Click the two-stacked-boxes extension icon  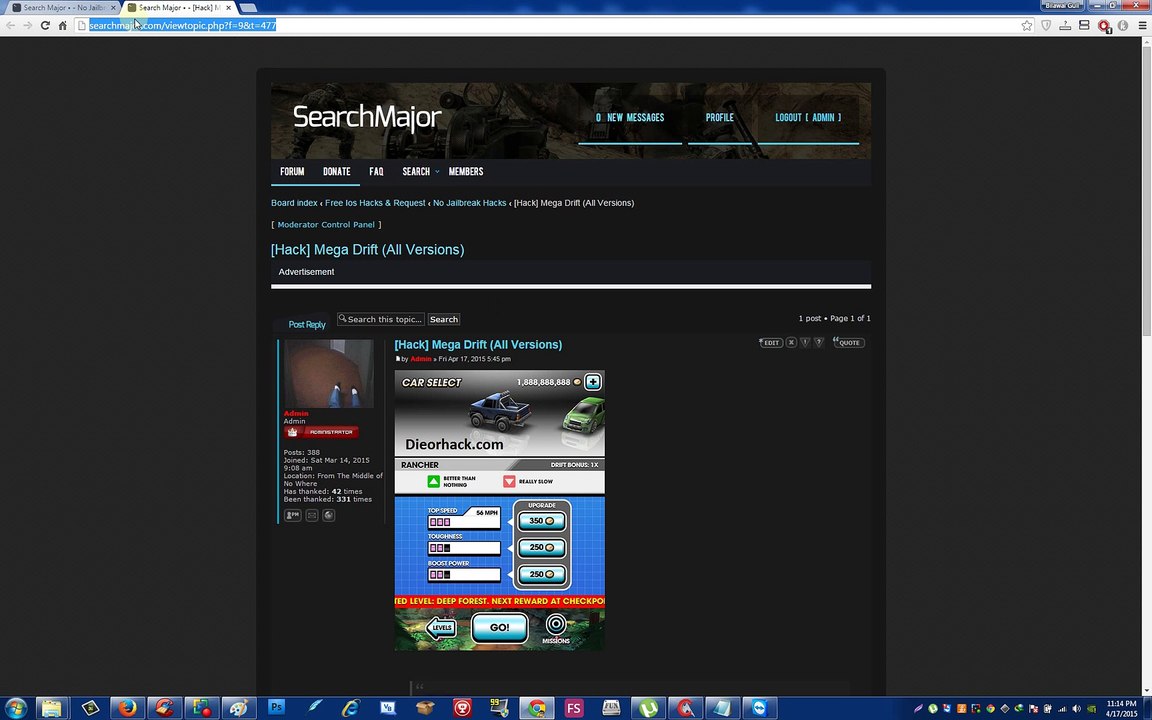click(x=1084, y=26)
